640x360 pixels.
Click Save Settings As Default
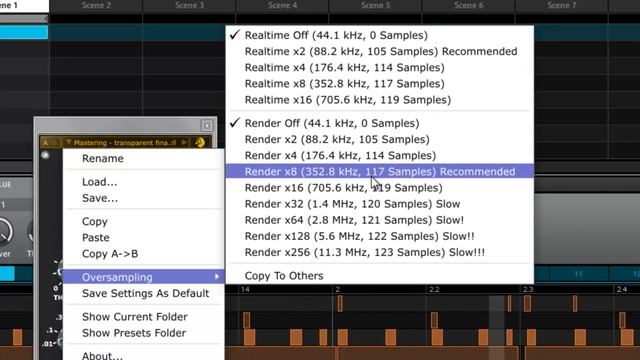point(145,293)
